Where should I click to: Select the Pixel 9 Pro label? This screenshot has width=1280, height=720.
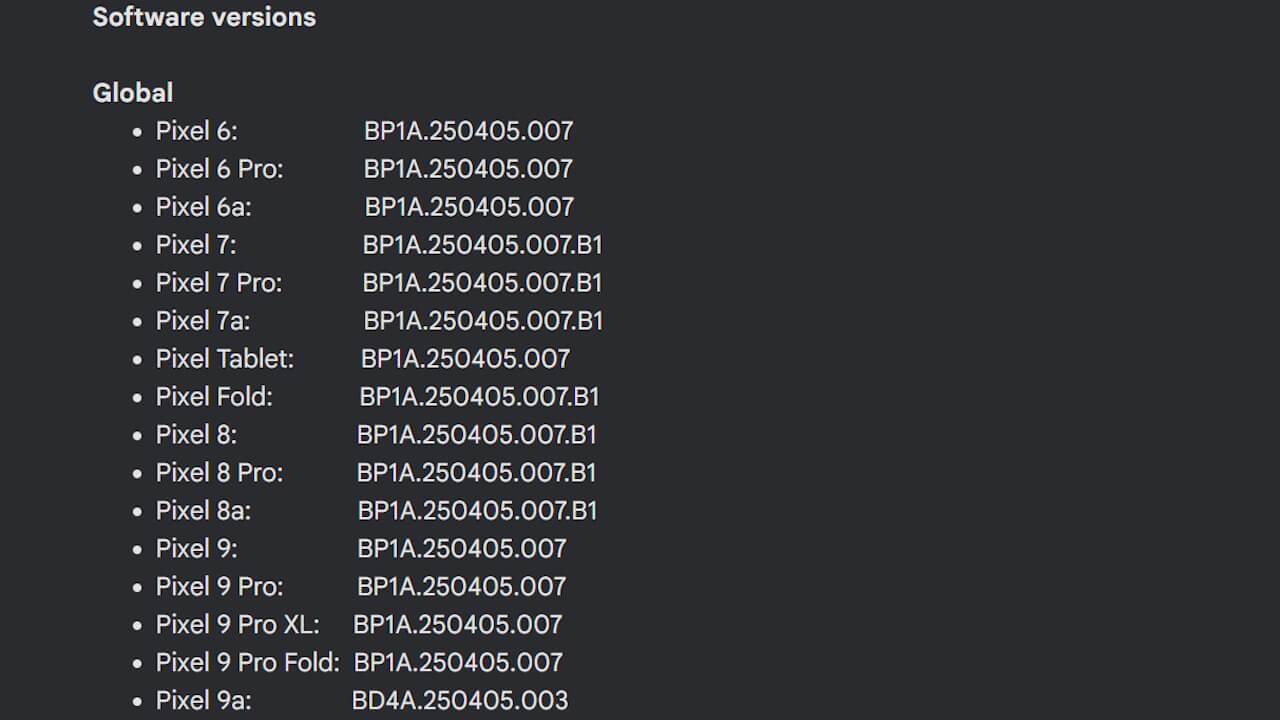tap(220, 587)
